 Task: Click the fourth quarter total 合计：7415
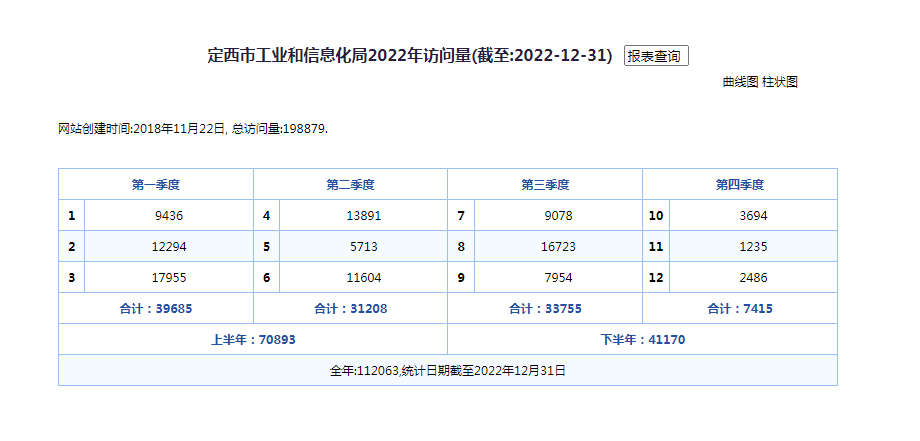tap(739, 309)
